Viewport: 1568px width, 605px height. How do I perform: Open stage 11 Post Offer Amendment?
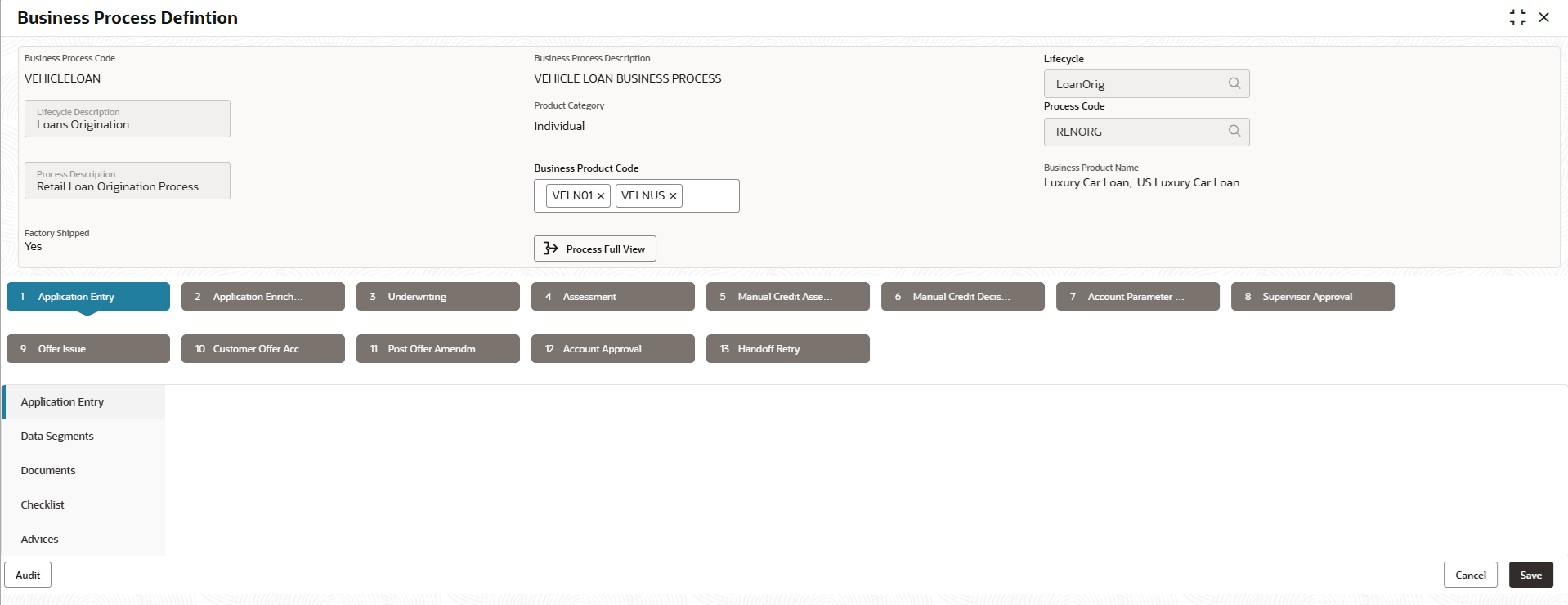tap(438, 349)
